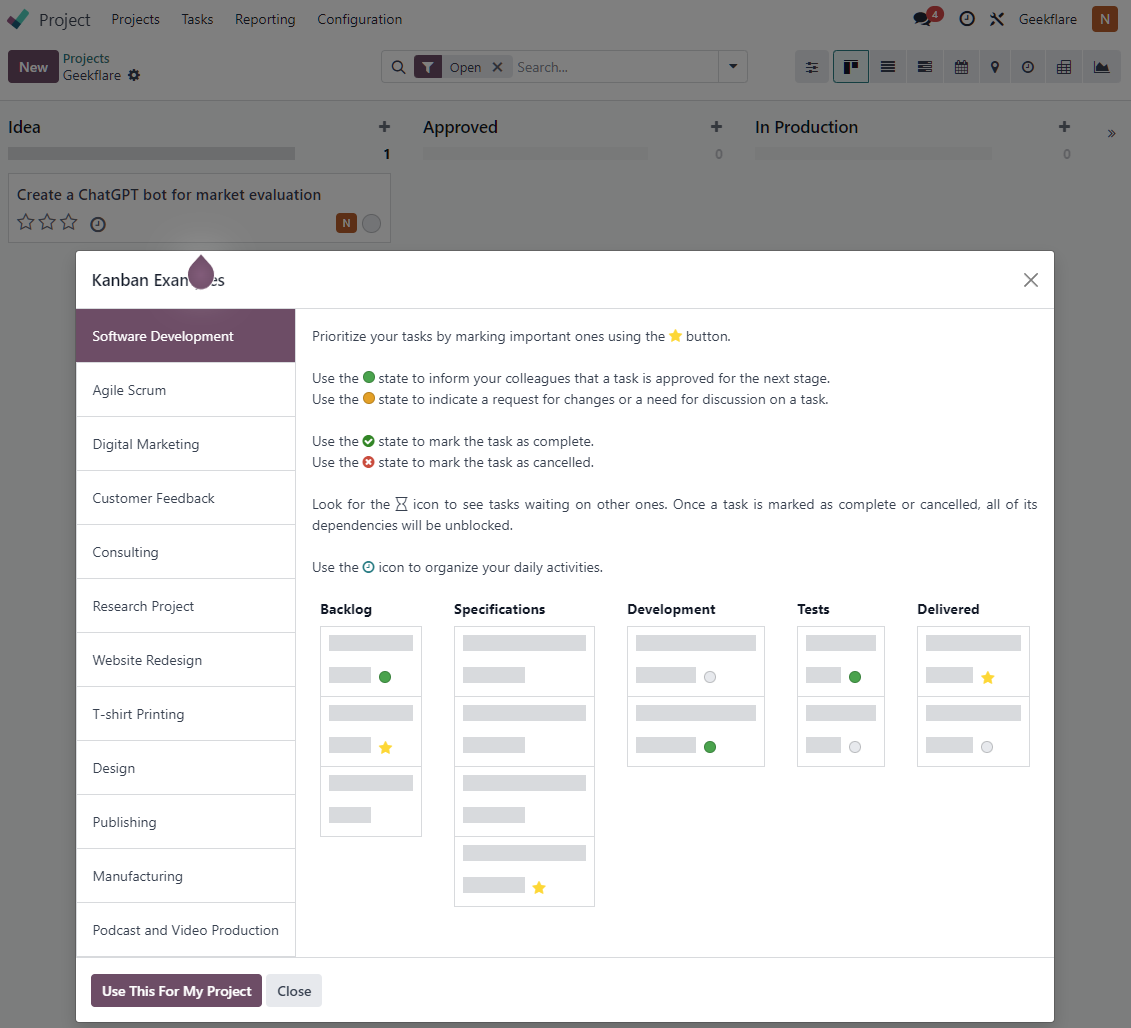Switch to Pivot table view
The width and height of the screenshot is (1131, 1028).
pyautogui.click(x=1064, y=67)
